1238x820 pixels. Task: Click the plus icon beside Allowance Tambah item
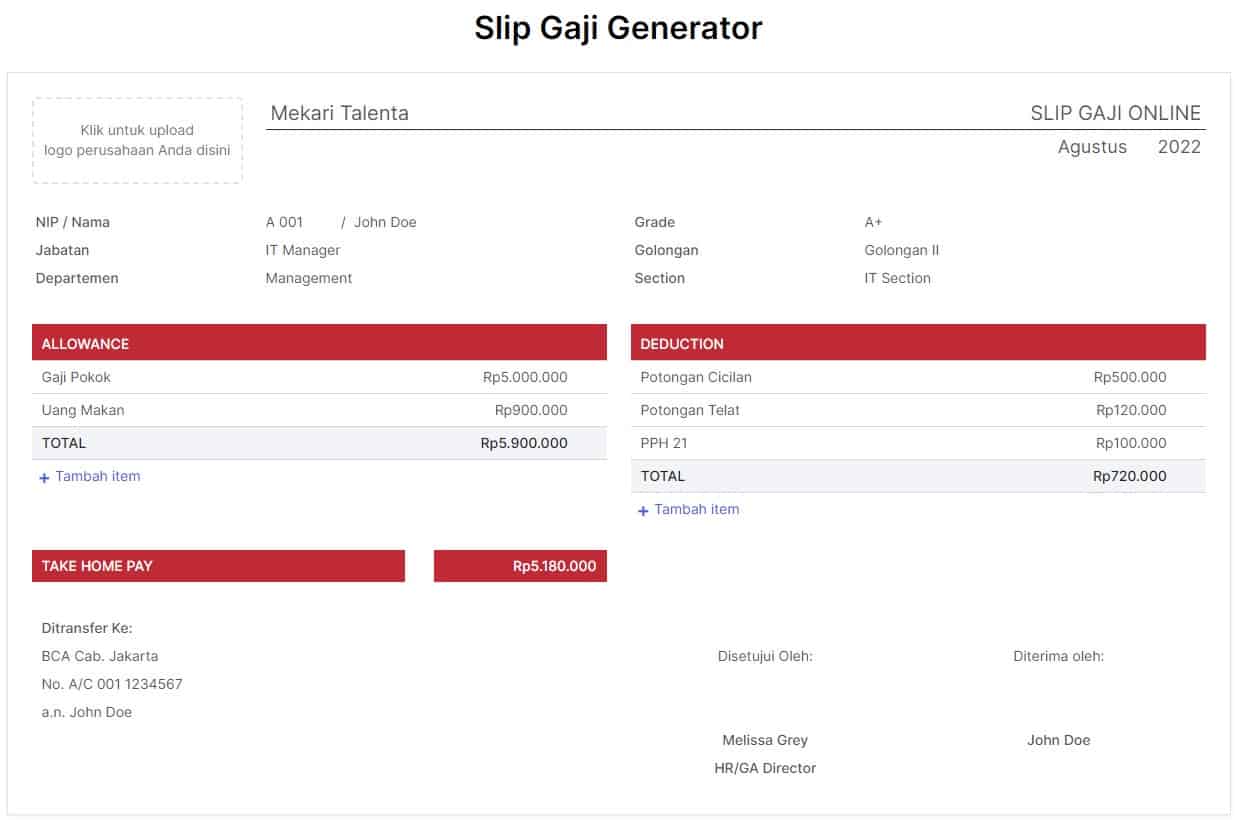(x=44, y=478)
